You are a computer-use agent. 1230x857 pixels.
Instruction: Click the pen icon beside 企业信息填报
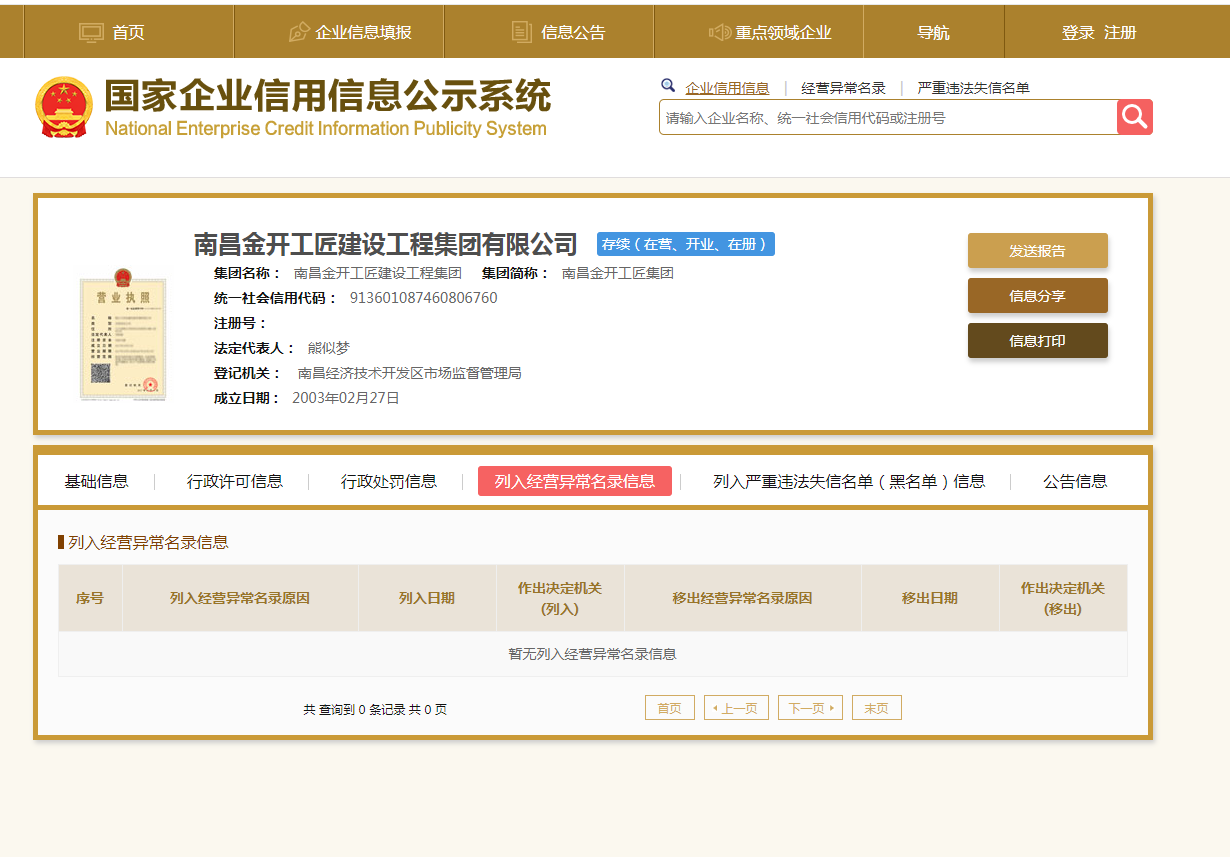pyautogui.click(x=299, y=32)
